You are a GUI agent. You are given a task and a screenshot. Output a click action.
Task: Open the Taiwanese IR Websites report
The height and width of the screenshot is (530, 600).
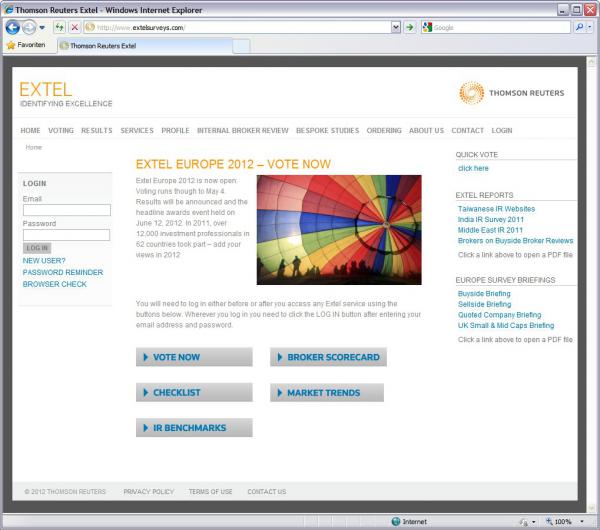tap(496, 209)
